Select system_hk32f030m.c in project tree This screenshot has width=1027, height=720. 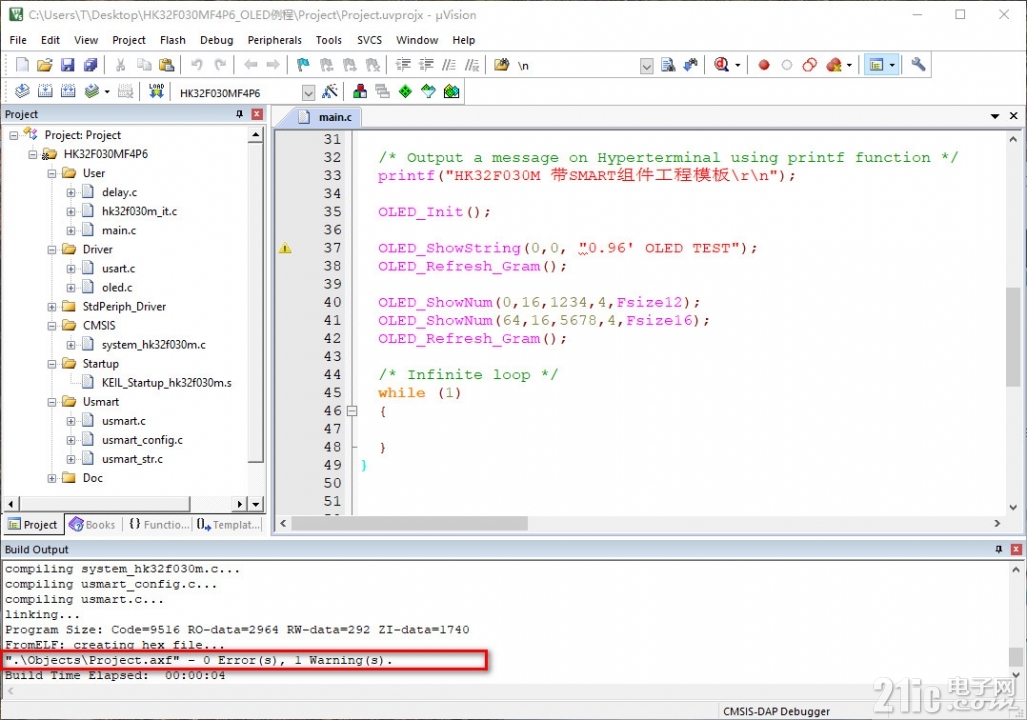(x=153, y=345)
